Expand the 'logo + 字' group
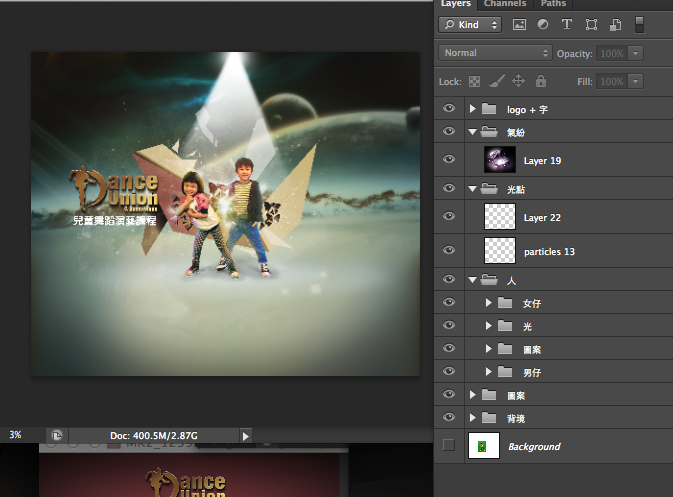Screen dimensions: 673x497 click(473, 109)
